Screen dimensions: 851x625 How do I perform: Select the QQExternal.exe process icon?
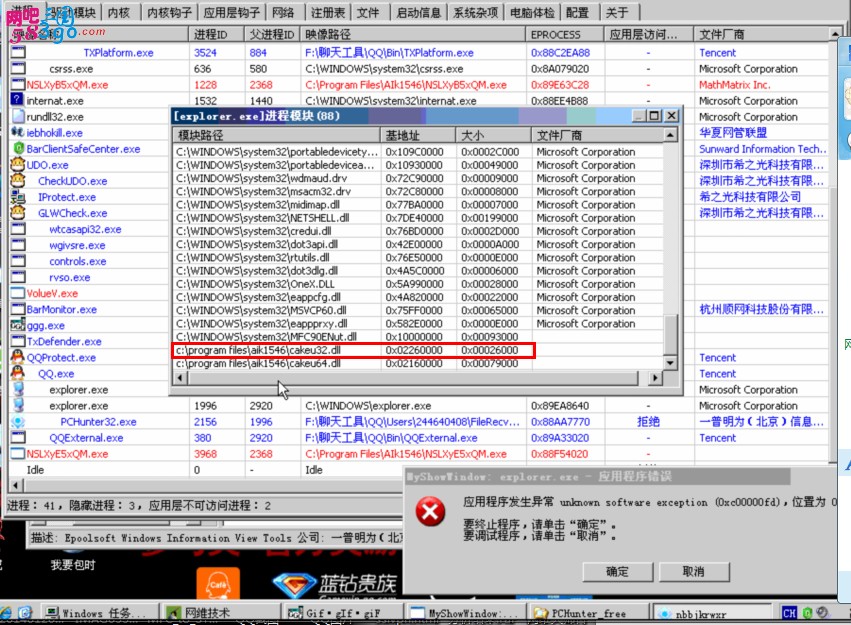18,437
